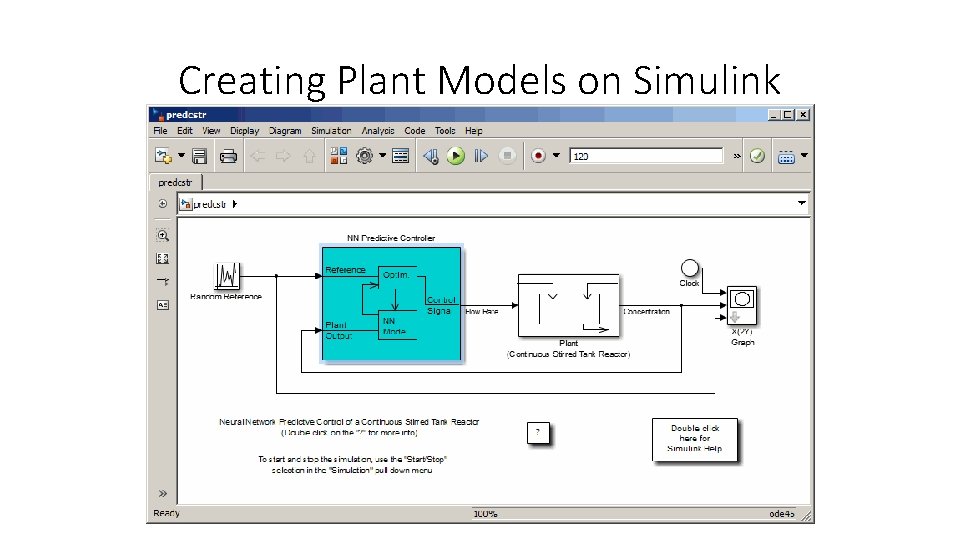Click the Print icon

(x=228, y=156)
